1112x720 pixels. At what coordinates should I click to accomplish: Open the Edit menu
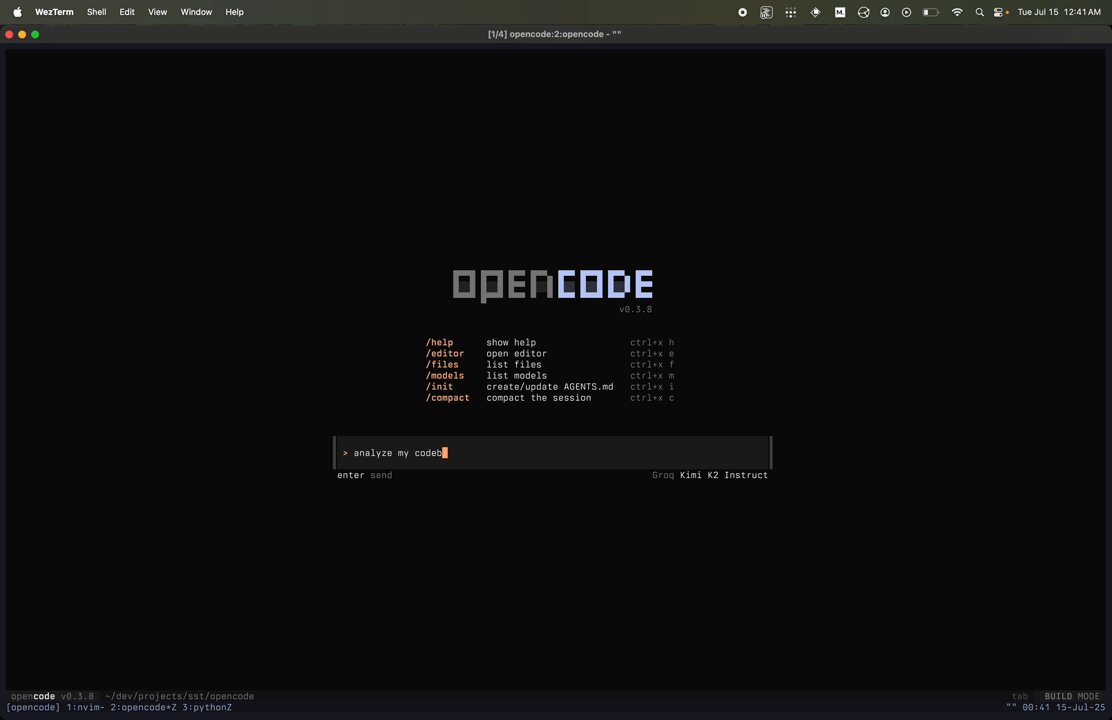[127, 12]
